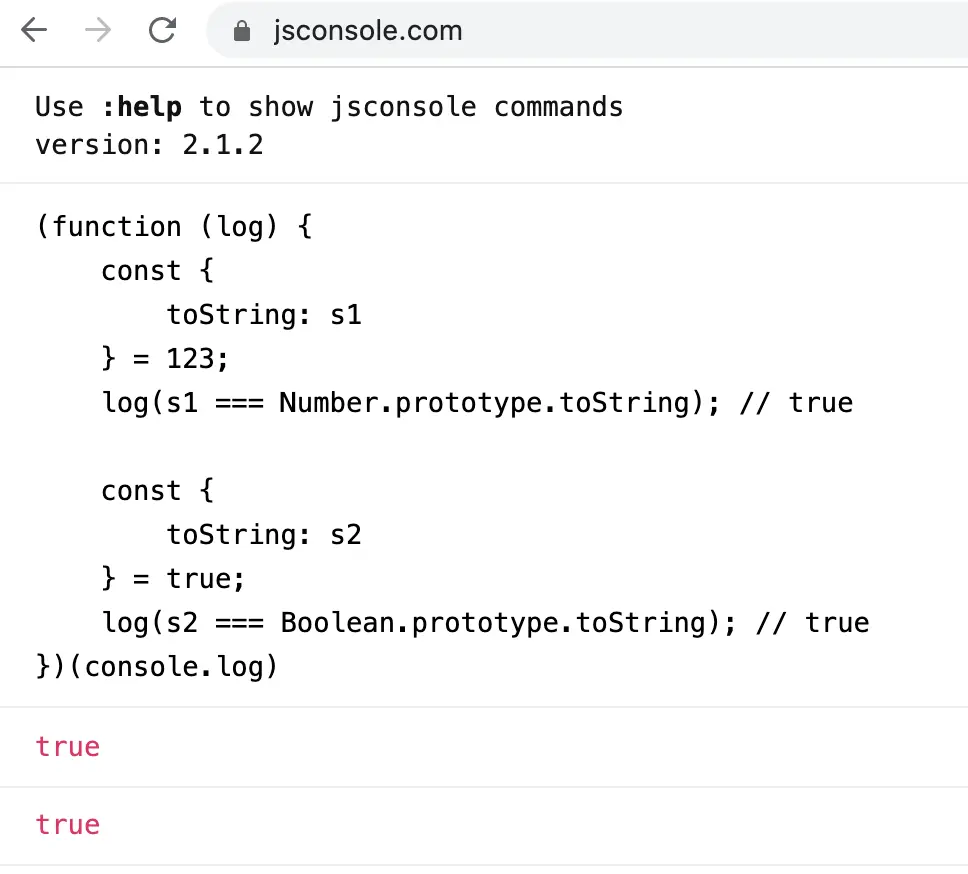Viewport: 968px width, 874px height.
Task: Click the '(function (log) {' code line
Action: pyautogui.click(x=175, y=227)
